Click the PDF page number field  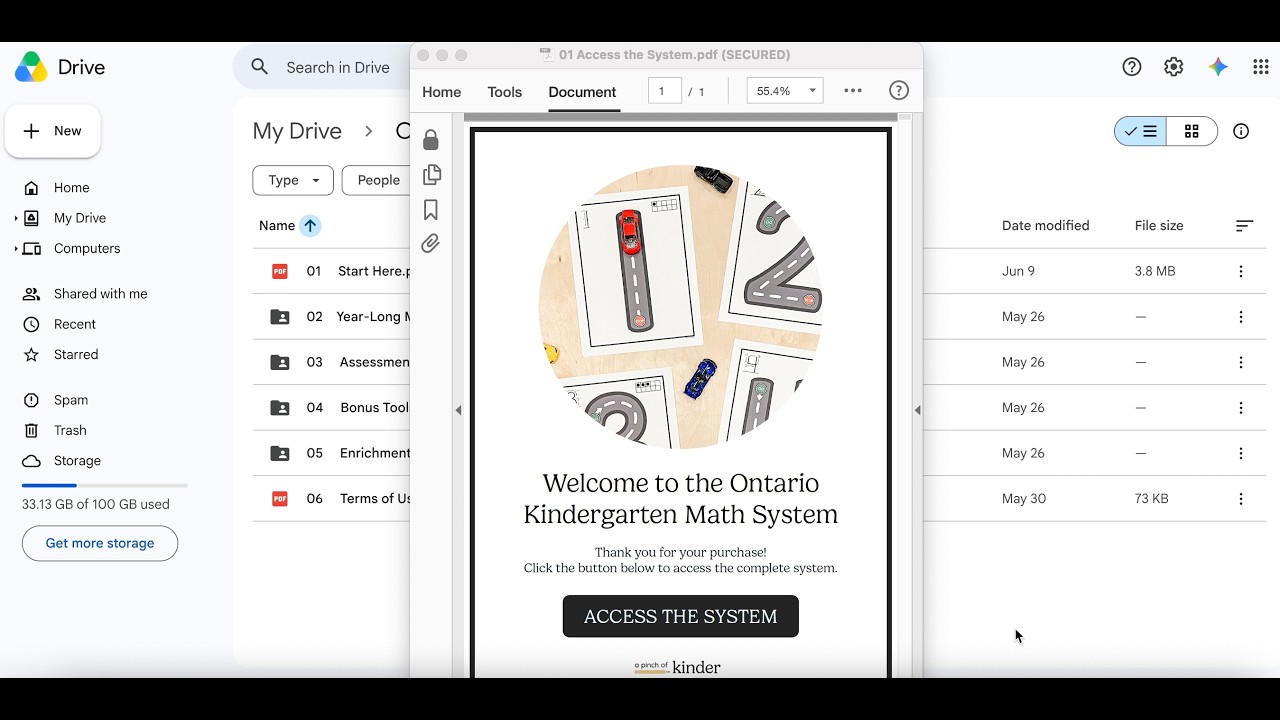tap(664, 91)
